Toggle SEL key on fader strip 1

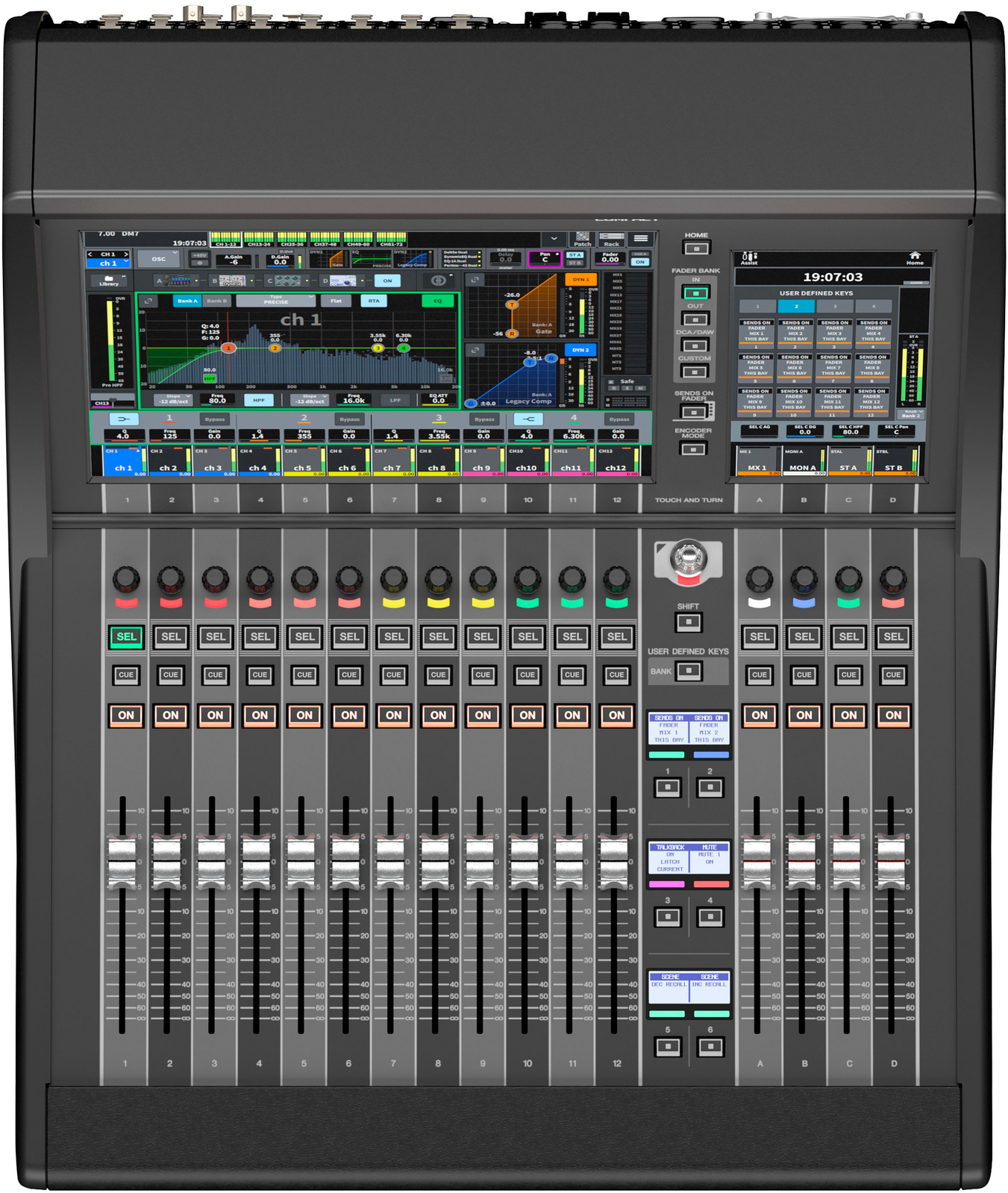click(126, 636)
